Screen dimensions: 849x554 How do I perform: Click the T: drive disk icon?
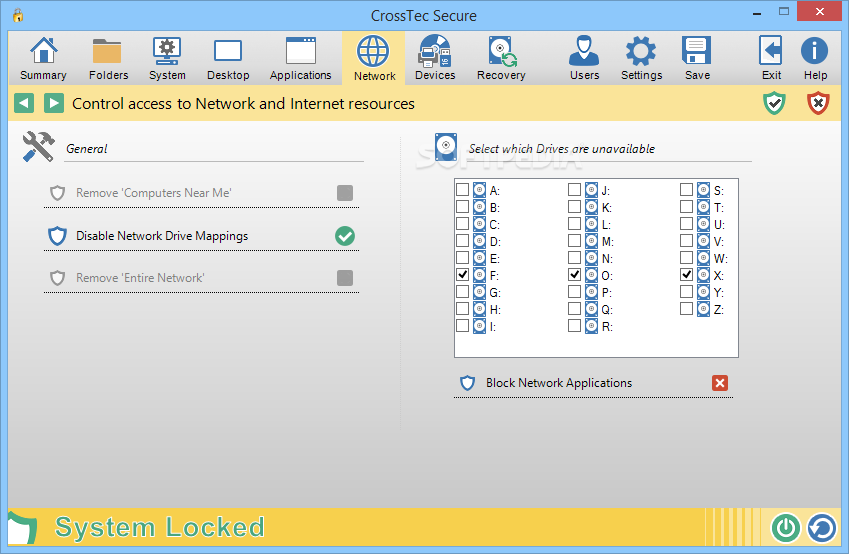click(703, 207)
